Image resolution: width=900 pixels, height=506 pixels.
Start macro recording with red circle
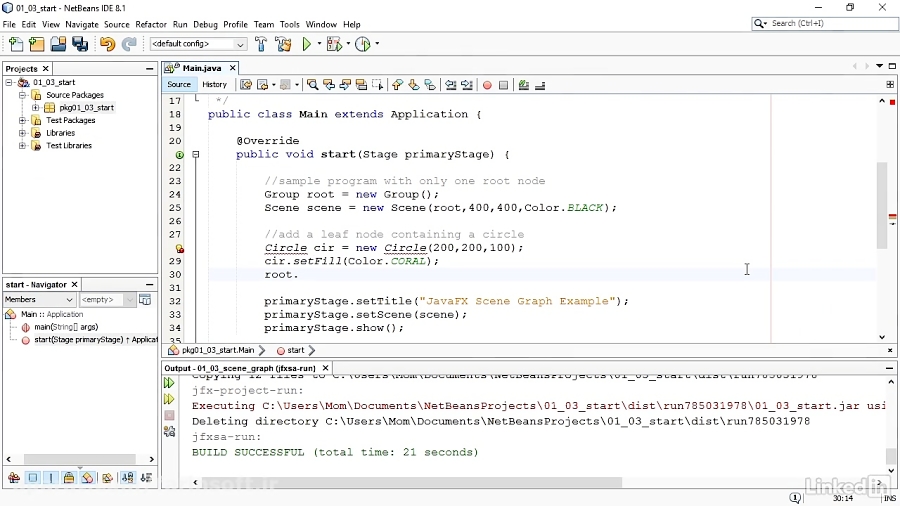[x=487, y=85]
